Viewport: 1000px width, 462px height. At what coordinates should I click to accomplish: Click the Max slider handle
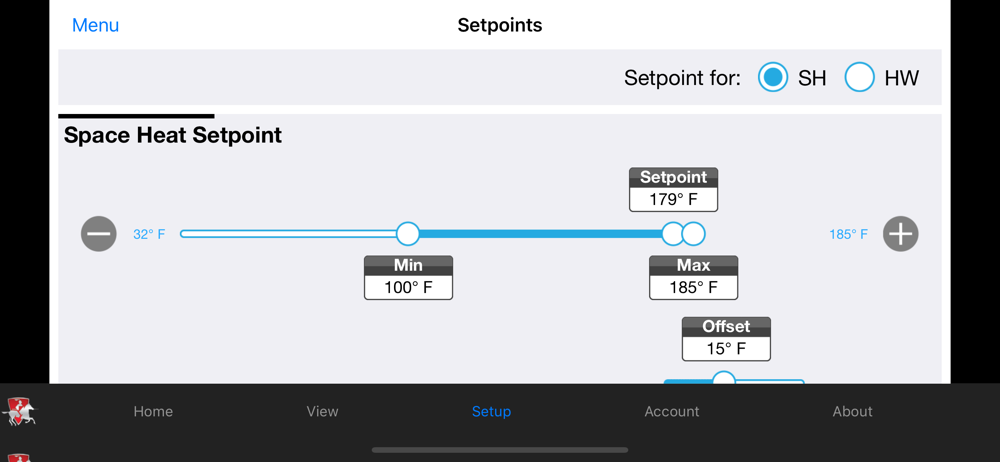click(x=695, y=234)
